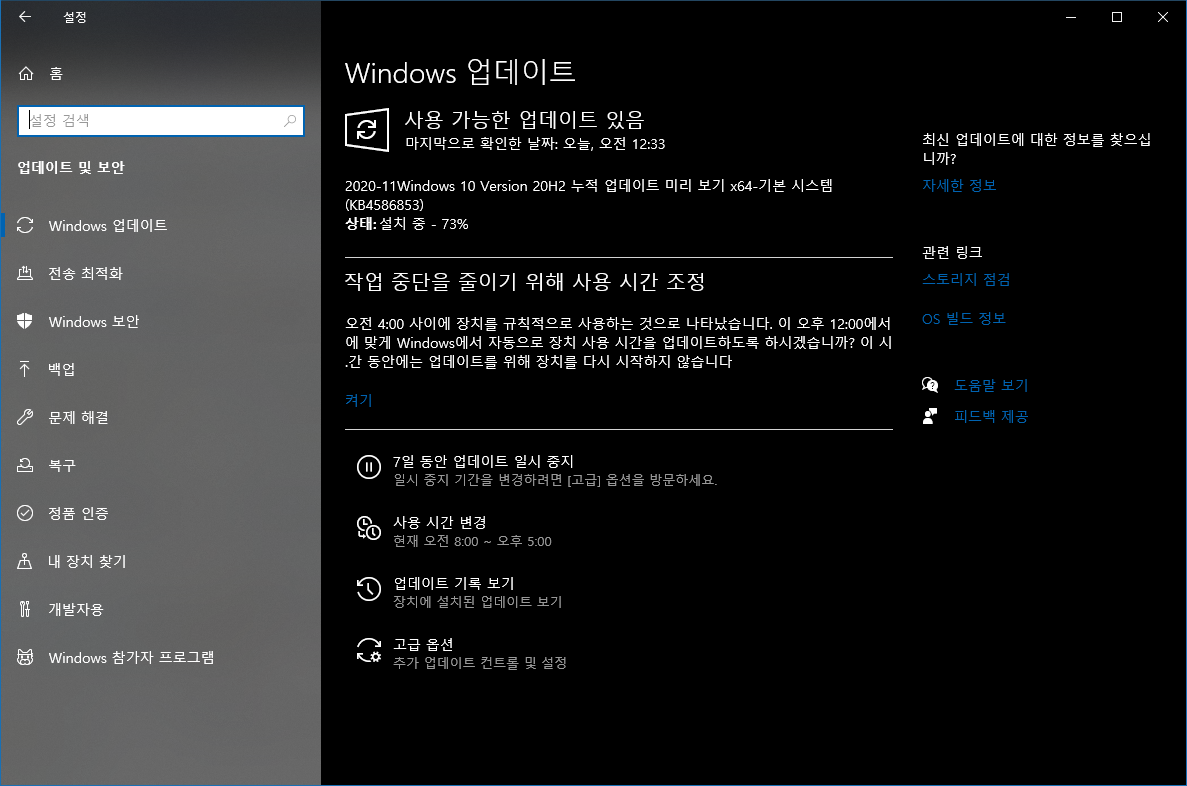Click the 관련 링크 heading
The height and width of the screenshot is (786, 1187).
(x=952, y=251)
